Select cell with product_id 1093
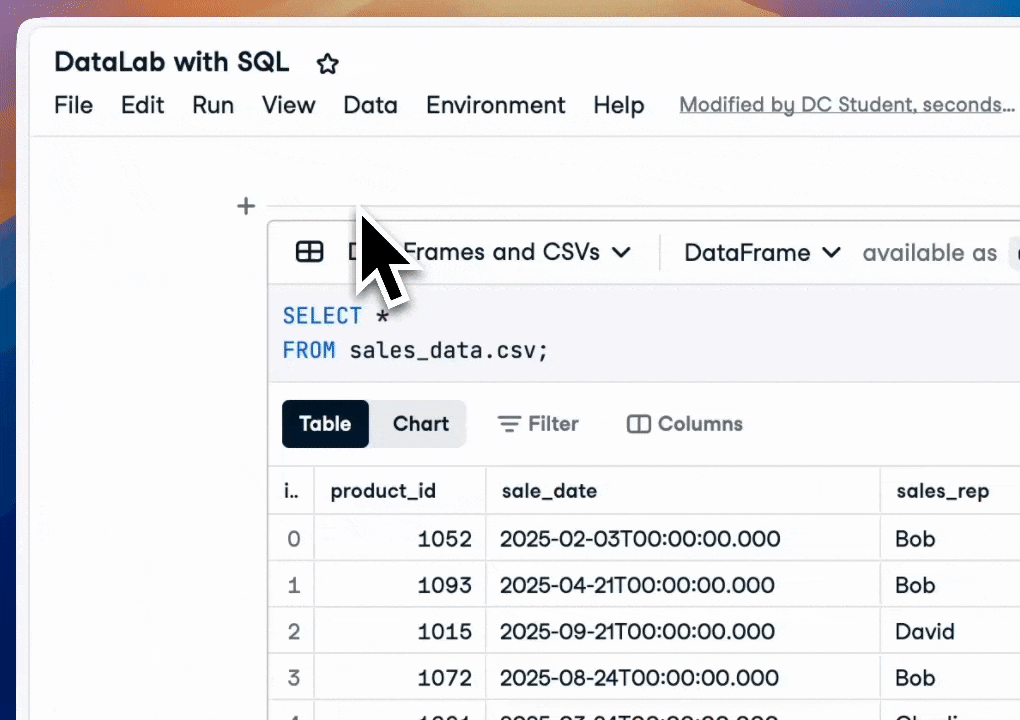 point(399,585)
